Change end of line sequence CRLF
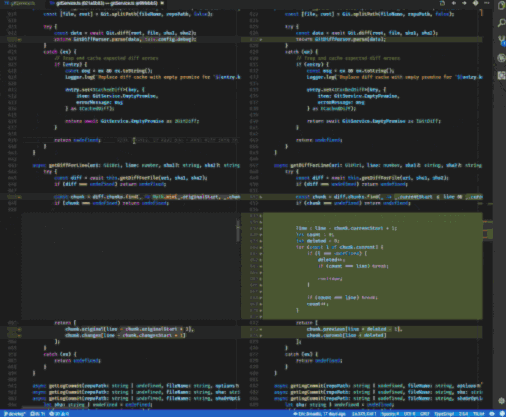 pyautogui.click(x=425, y=414)
